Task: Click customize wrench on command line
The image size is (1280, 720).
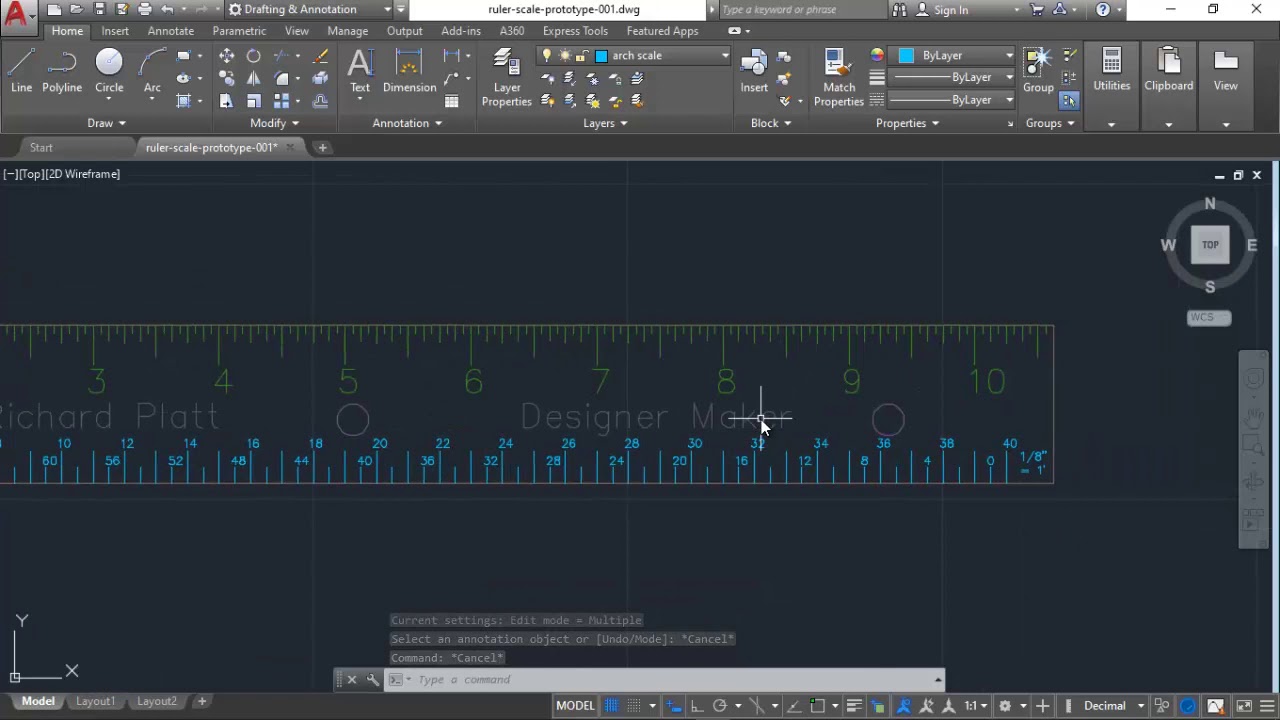Action: tap(372, 680)
